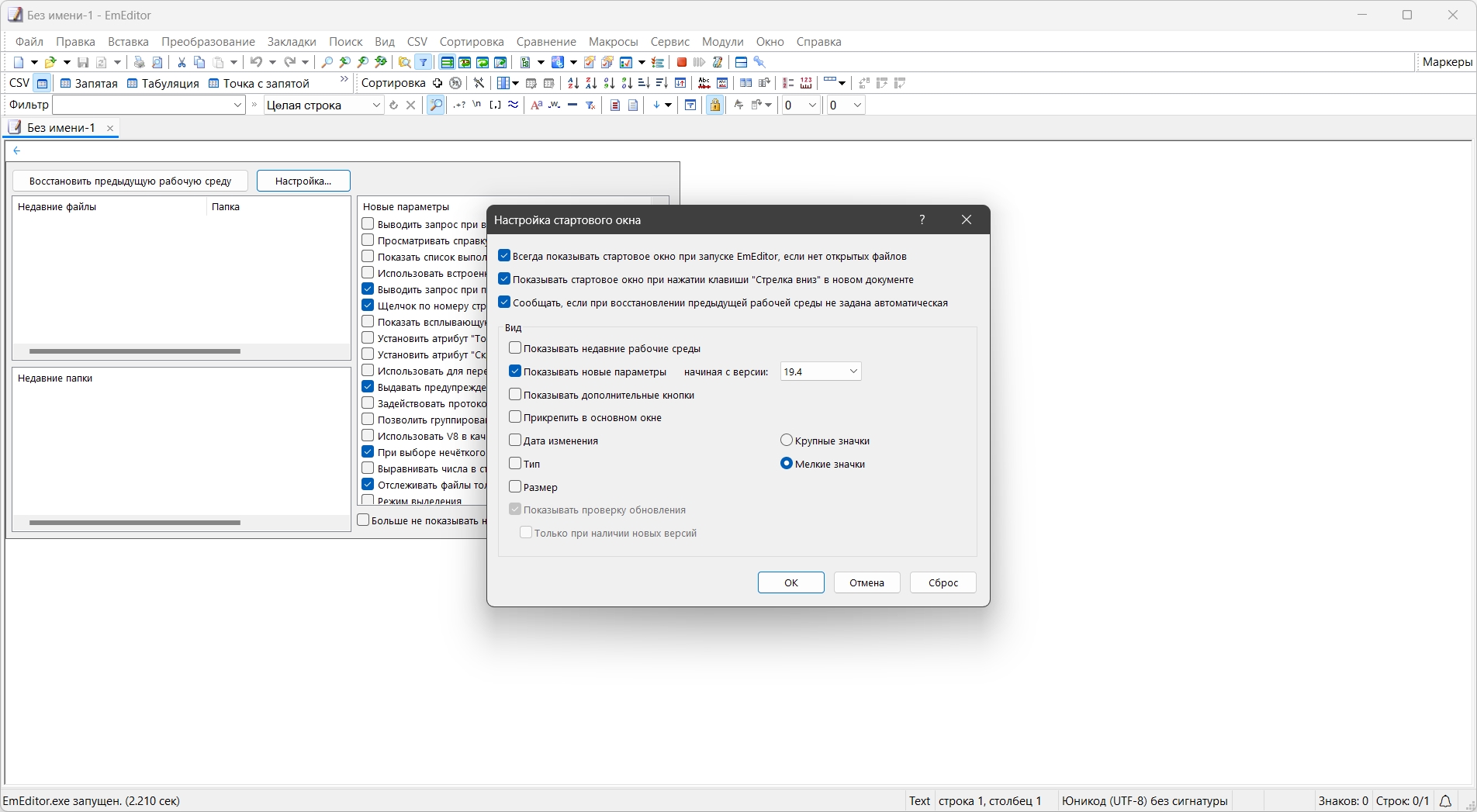Click the back arrow in start window
This screenshot has height=812, width=1477.
pyautogui.click(x=17, y=150)
